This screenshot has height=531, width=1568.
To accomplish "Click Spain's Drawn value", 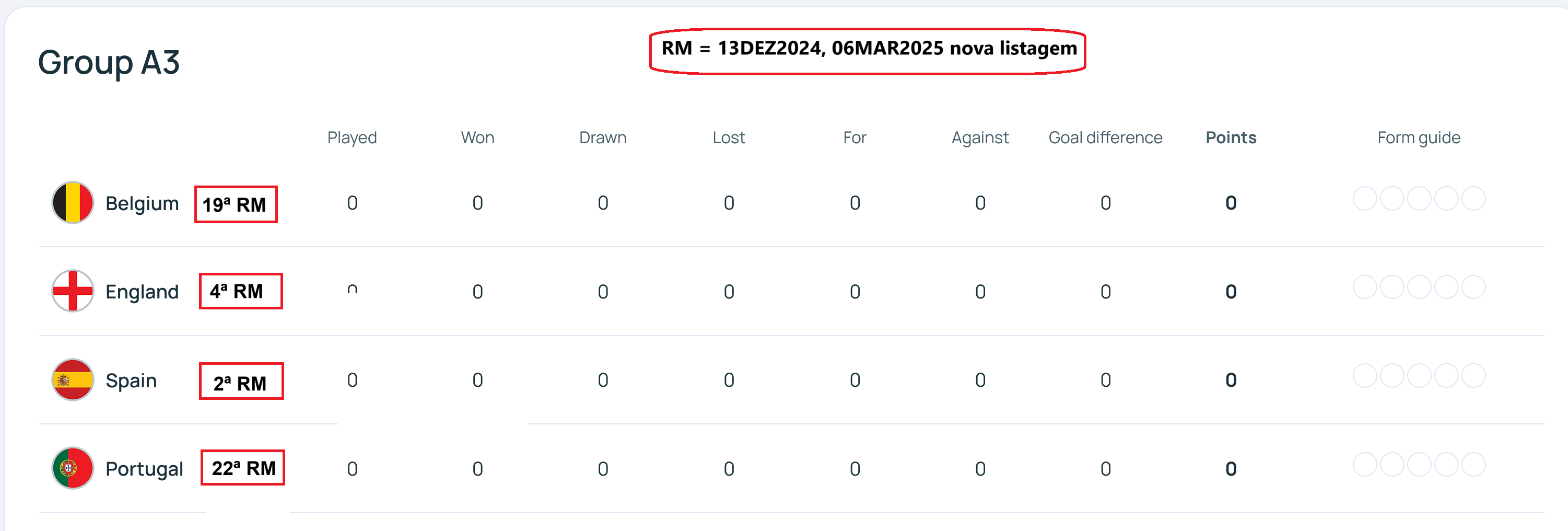I will 603,380.
